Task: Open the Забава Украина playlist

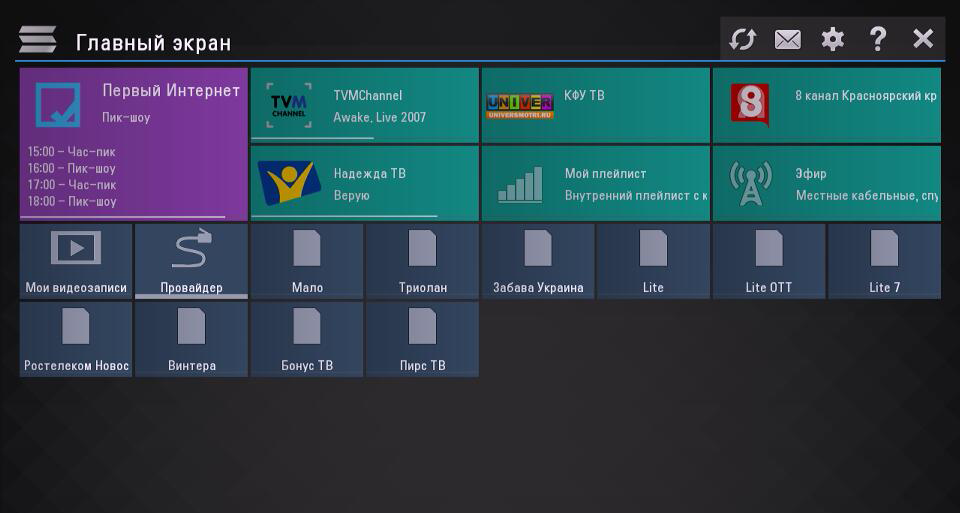Action: (x=538, y=261)
